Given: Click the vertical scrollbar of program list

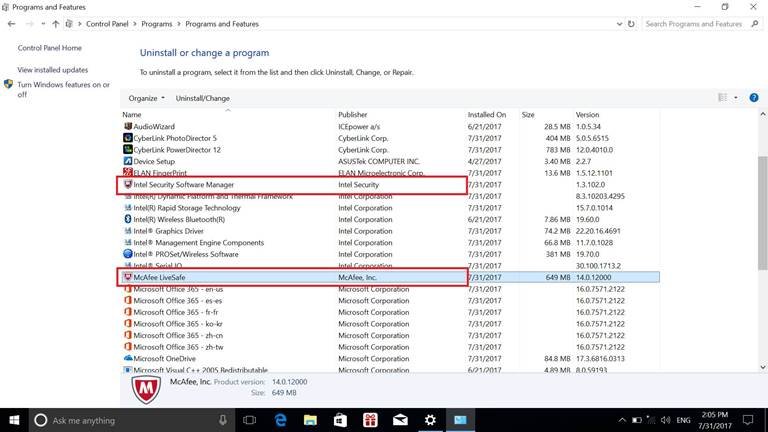Looking at the screenshot, I should pyautogui.click(x=762, y=200).
